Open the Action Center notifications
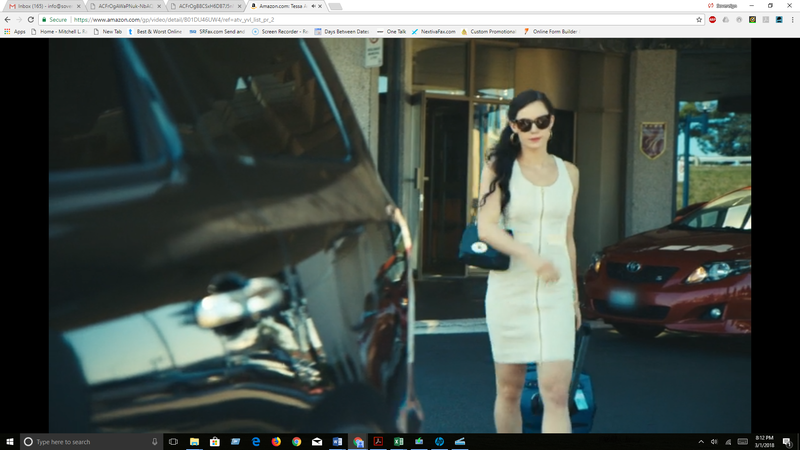Viewport: 800px width, 450px height. (787, 442)
